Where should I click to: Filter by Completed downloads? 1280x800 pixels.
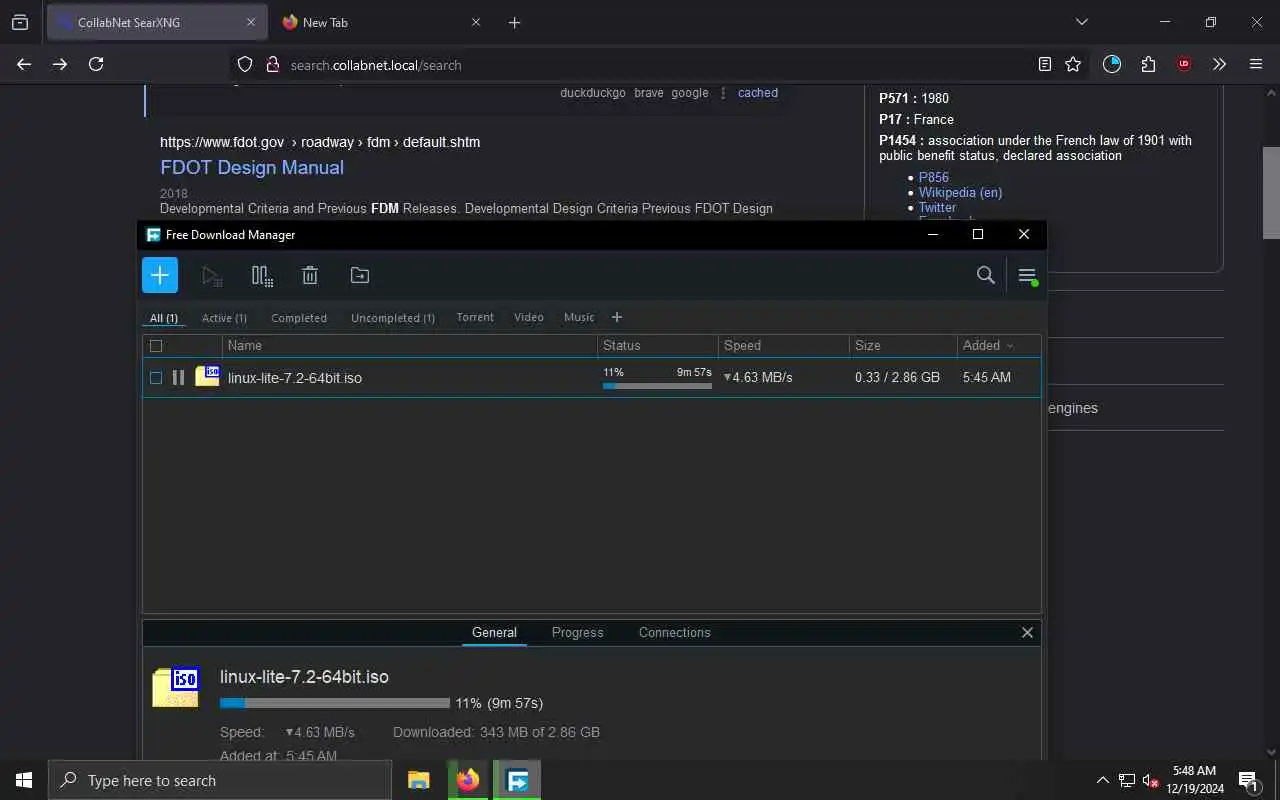click(x=299, y=318)
